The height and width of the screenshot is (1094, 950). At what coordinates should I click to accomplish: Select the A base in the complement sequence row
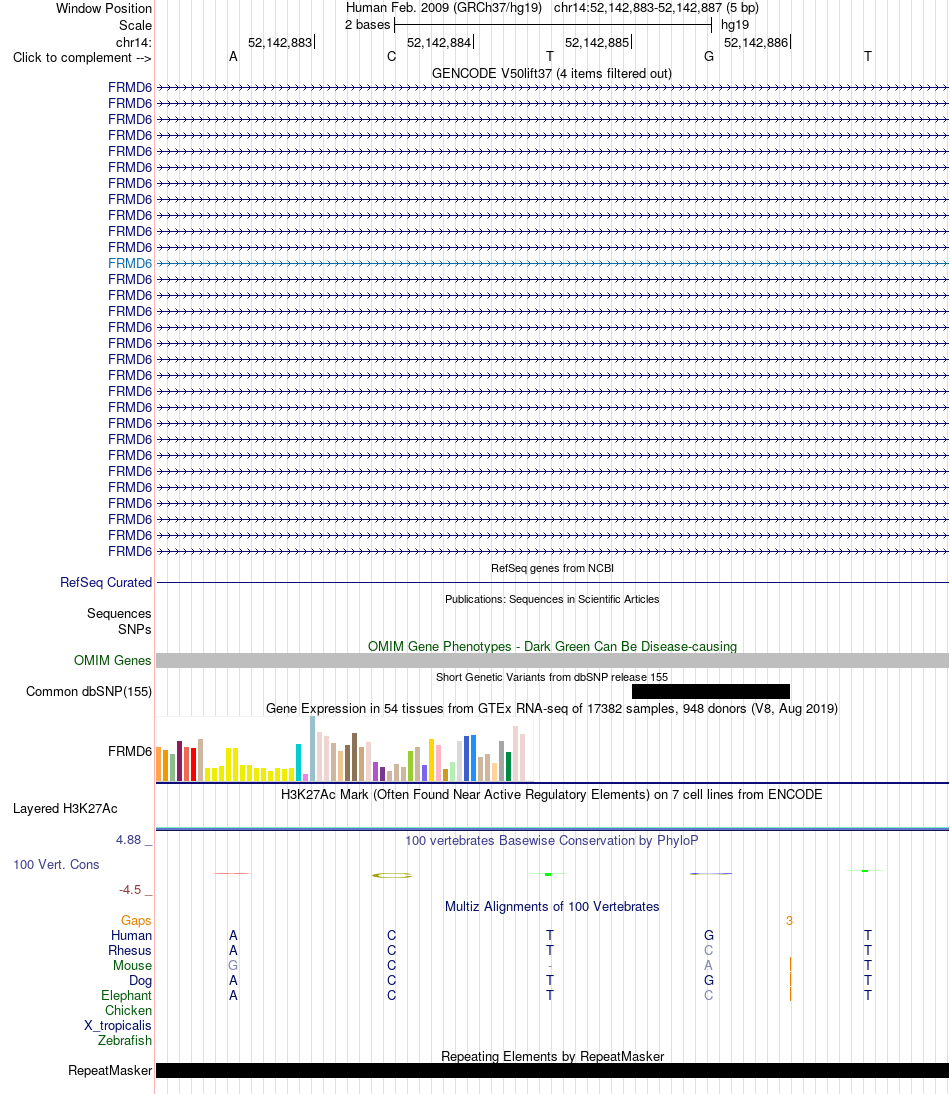(x=233, y=57)
